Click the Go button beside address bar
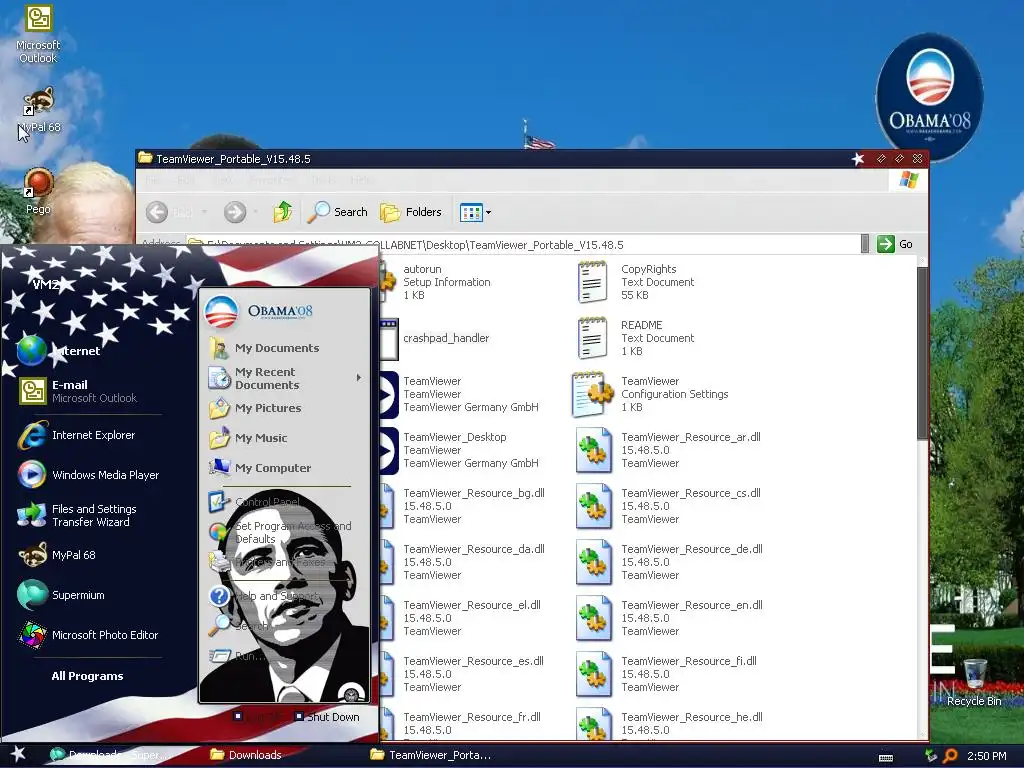This screenshot has height=768, width=1024. point(895,244)
